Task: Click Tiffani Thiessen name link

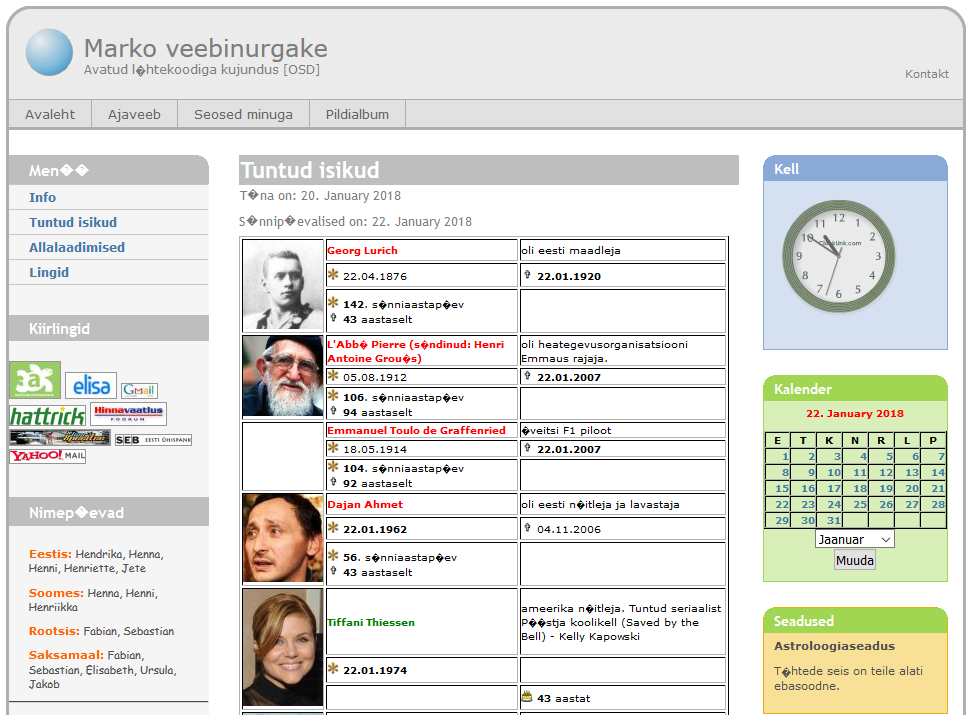Action: click(x=370, y=622)
